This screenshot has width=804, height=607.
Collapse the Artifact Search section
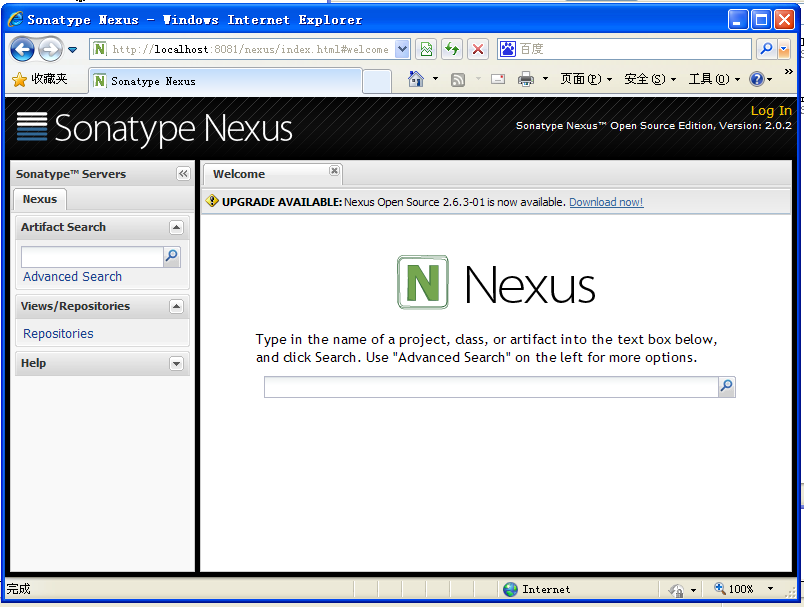pos(176,227)
